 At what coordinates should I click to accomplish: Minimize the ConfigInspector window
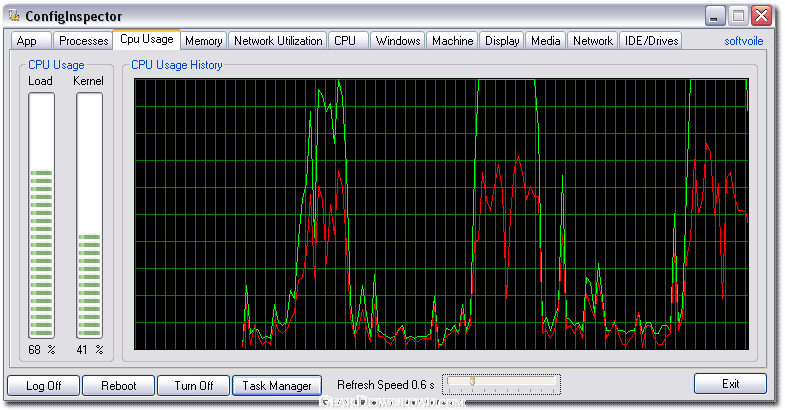tap(714, 16)
